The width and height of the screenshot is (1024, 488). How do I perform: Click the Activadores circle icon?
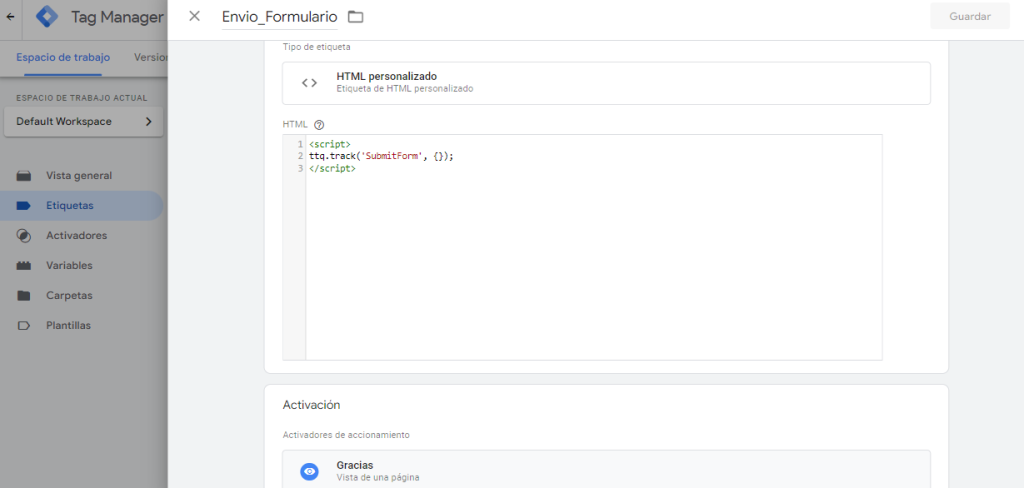[x=24, y=236]
